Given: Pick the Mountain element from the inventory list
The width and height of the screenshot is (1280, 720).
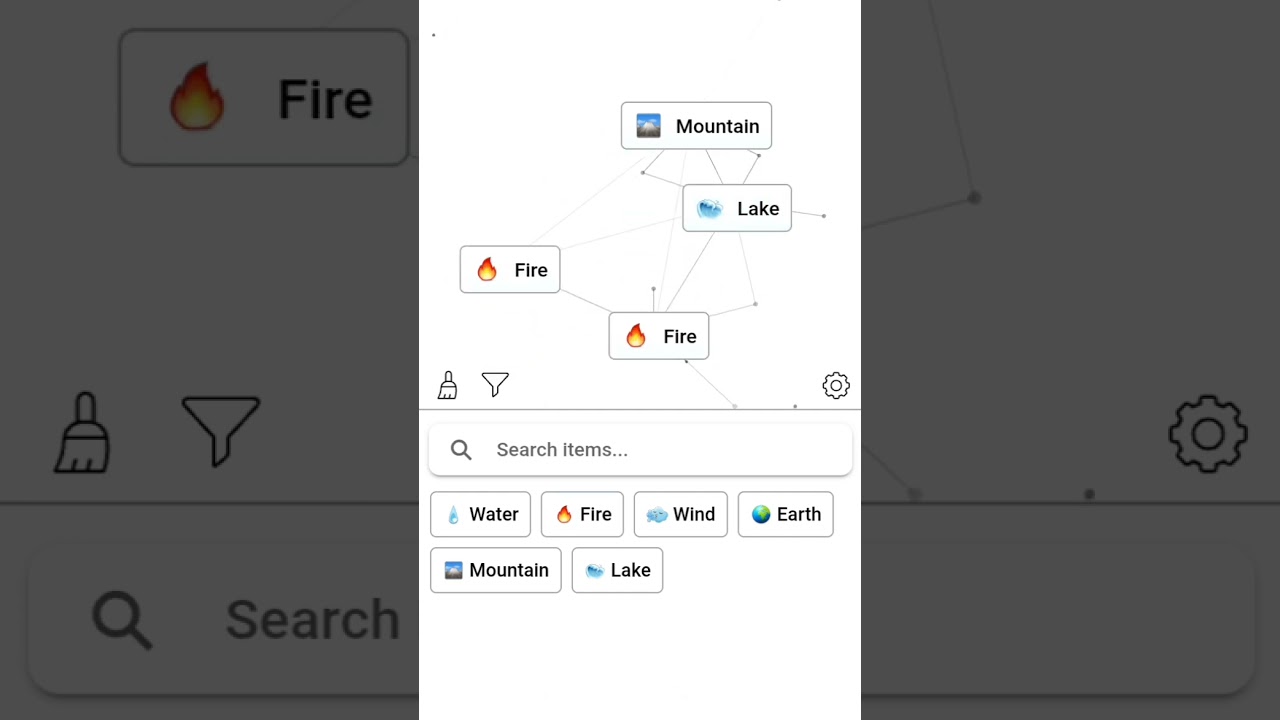Looking at the screenshot, I should click(x=496, y=570).
